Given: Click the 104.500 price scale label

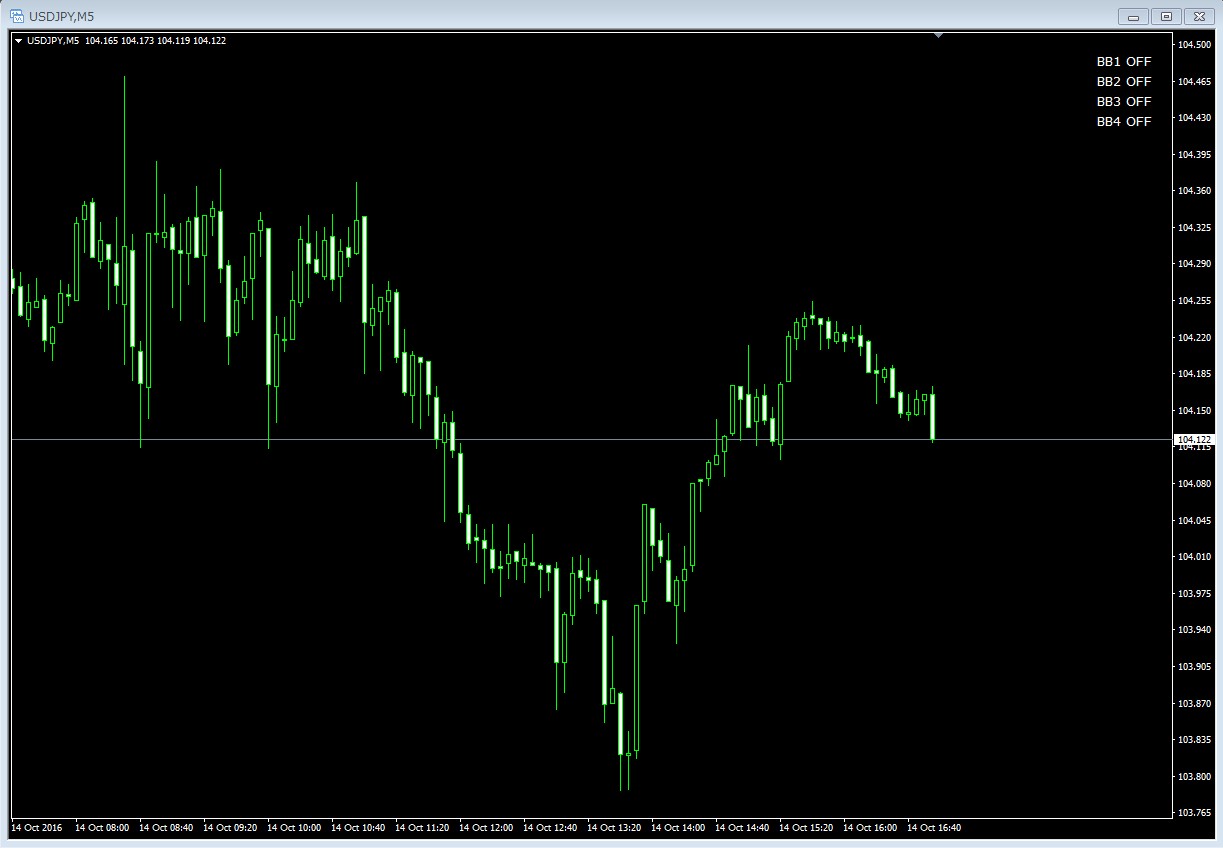Looking at the screenshot, I should tap(1194, 45).
